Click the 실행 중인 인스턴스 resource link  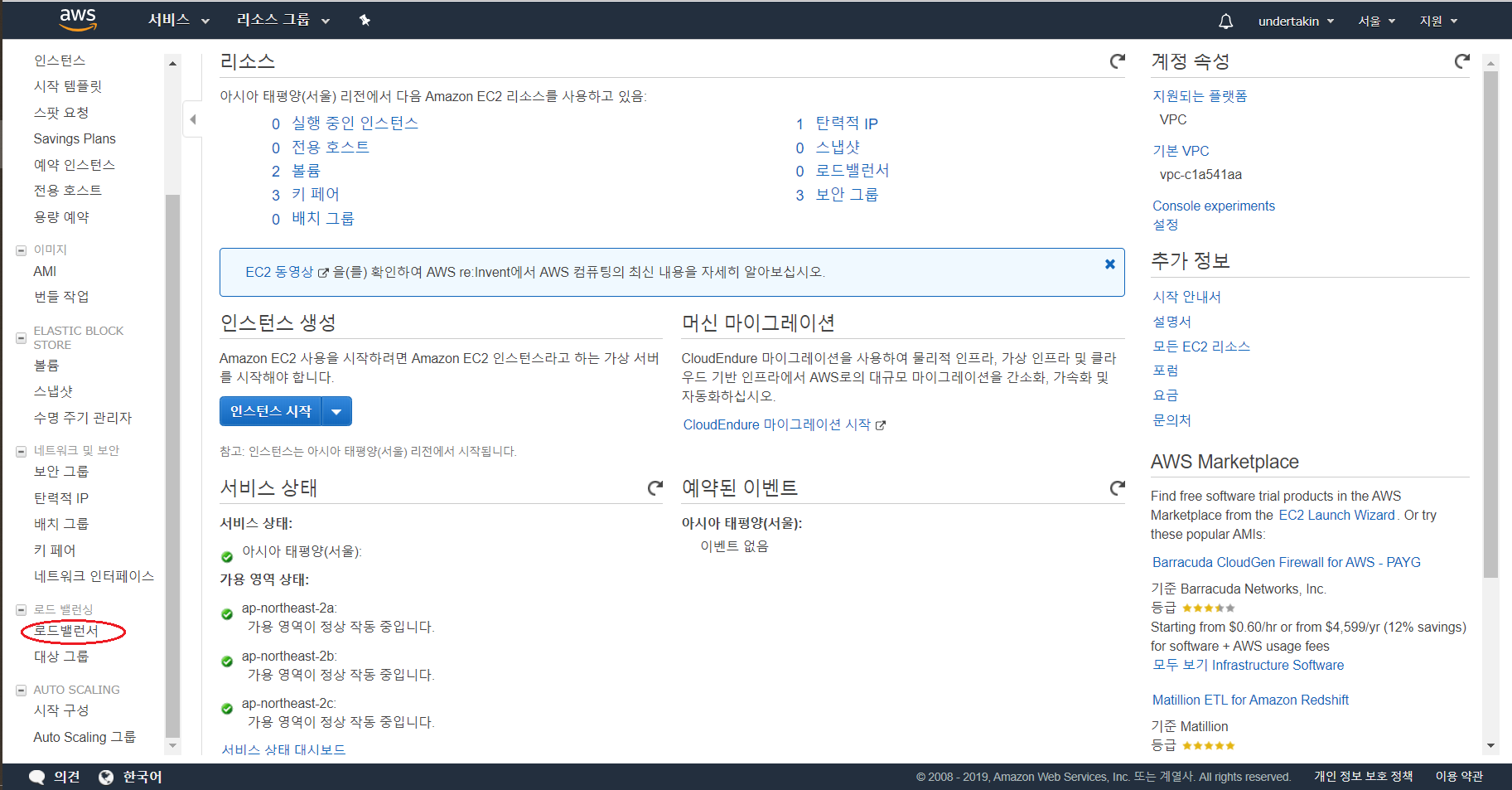(355, 124)
